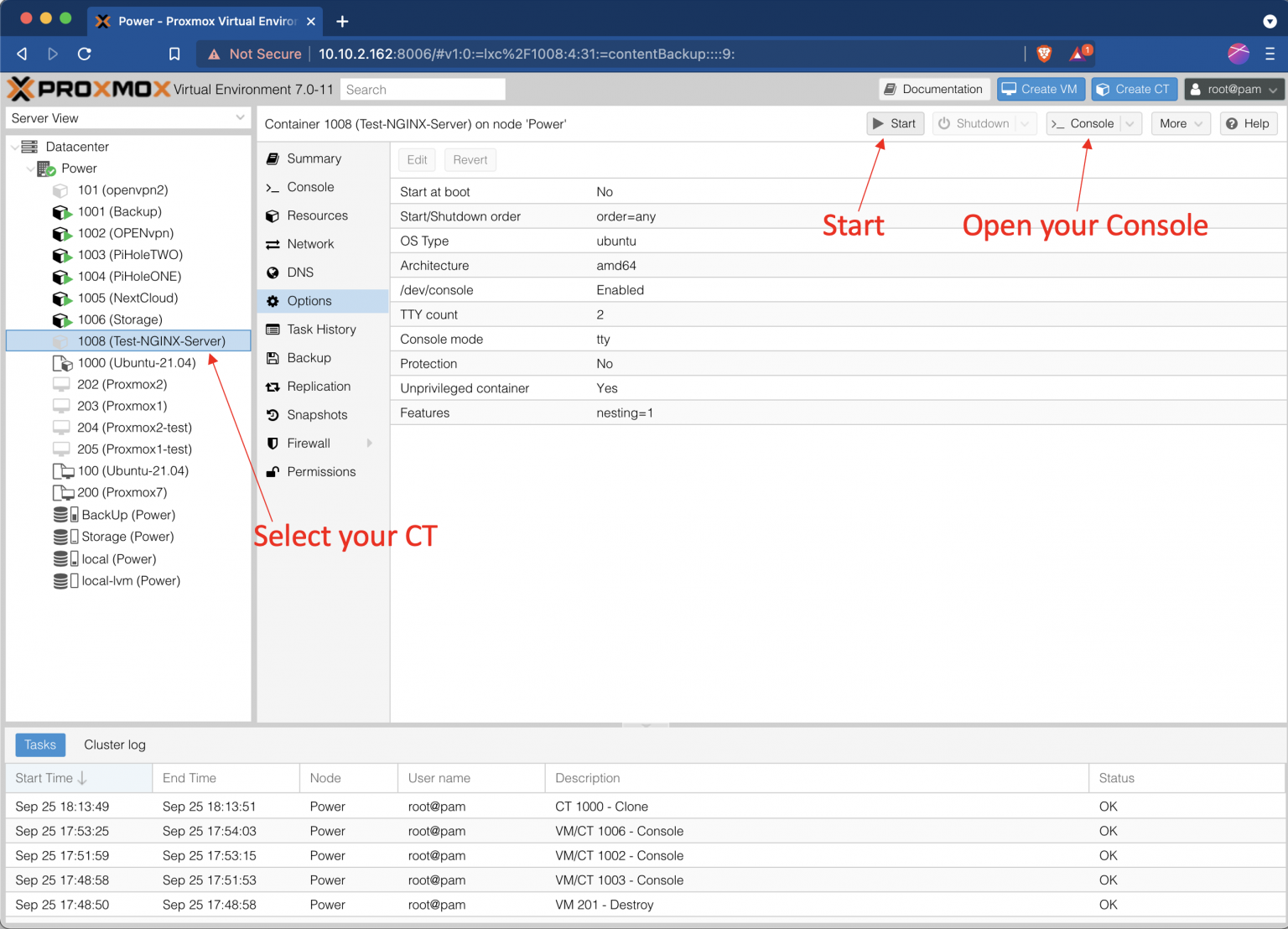Switch to the Cluster log tab
Screen dimensions: 1288x929
pos(115,745)
